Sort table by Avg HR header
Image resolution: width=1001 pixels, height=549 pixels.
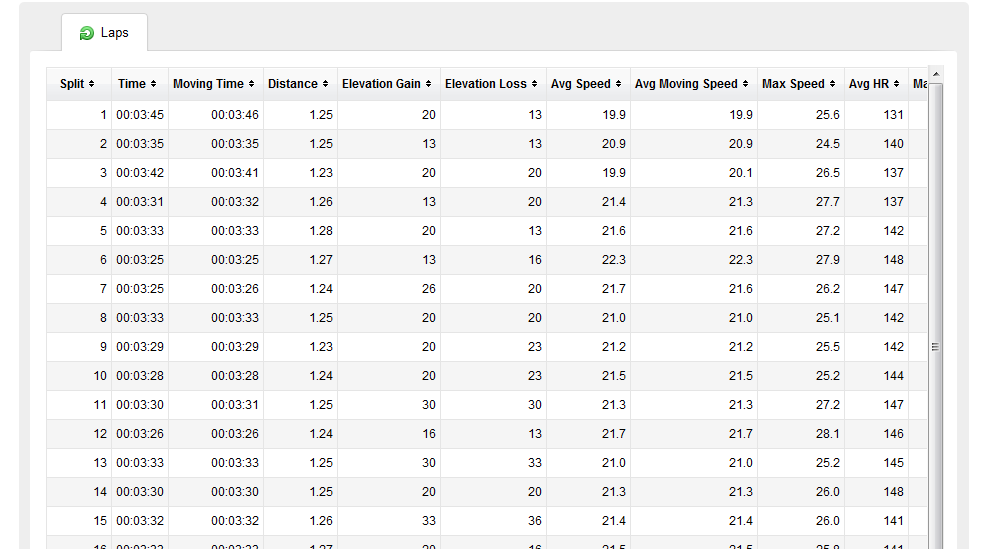pyautogui.click(x=876, y=84)
